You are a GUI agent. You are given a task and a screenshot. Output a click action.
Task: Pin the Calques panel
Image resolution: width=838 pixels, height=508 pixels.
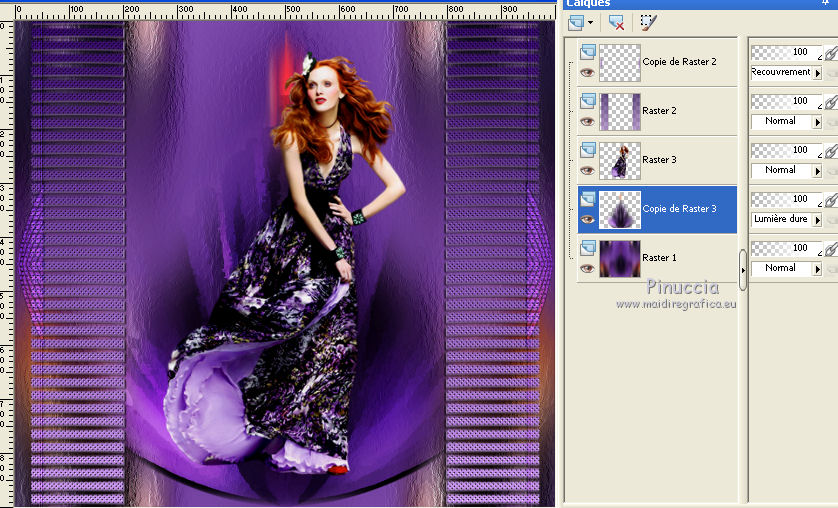pyautogui.click(x=825, y=3)
